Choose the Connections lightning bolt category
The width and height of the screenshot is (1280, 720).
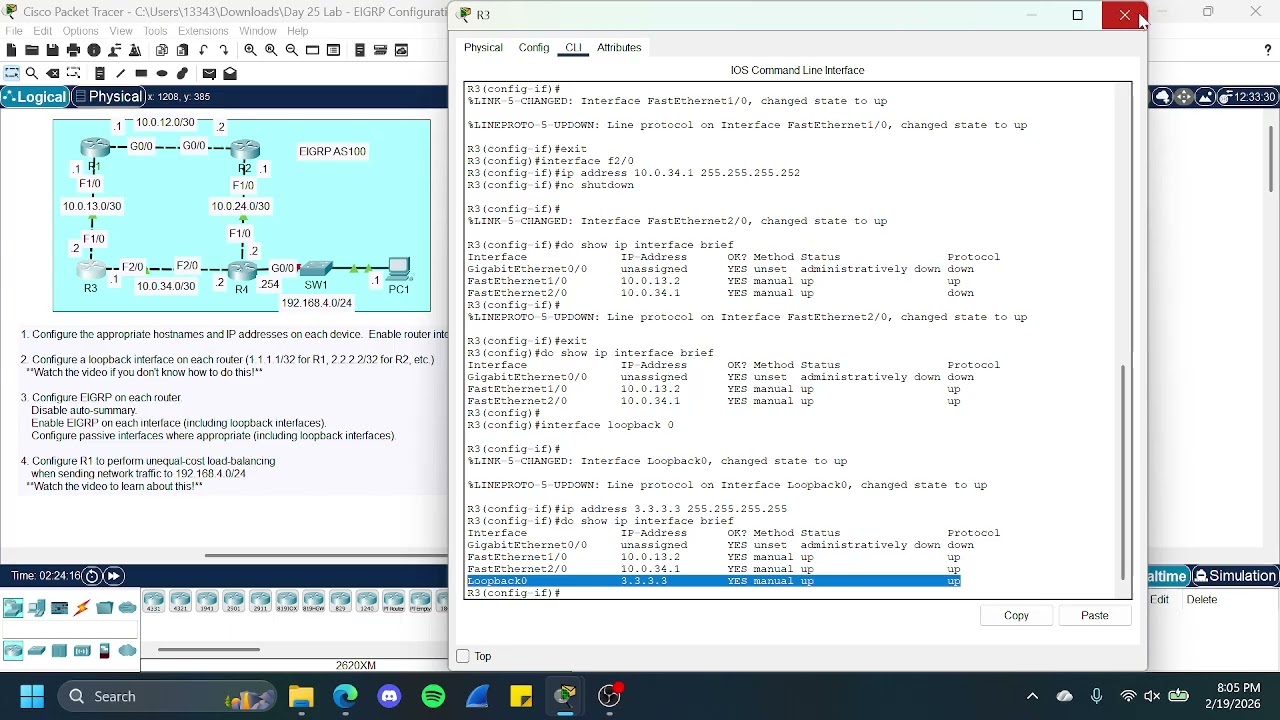[x=82, y=607]
